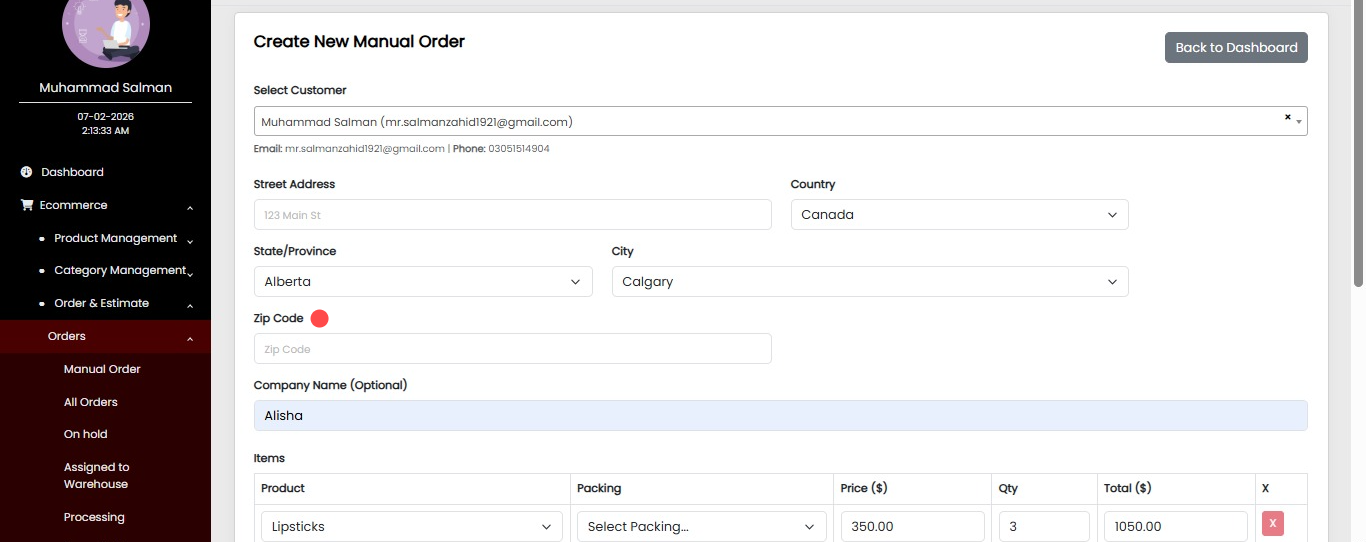The height and width of the screenshot is (542, 1366).
Task: Click the Ecommerce shopping cart icon
Action: tap(27, 205)
